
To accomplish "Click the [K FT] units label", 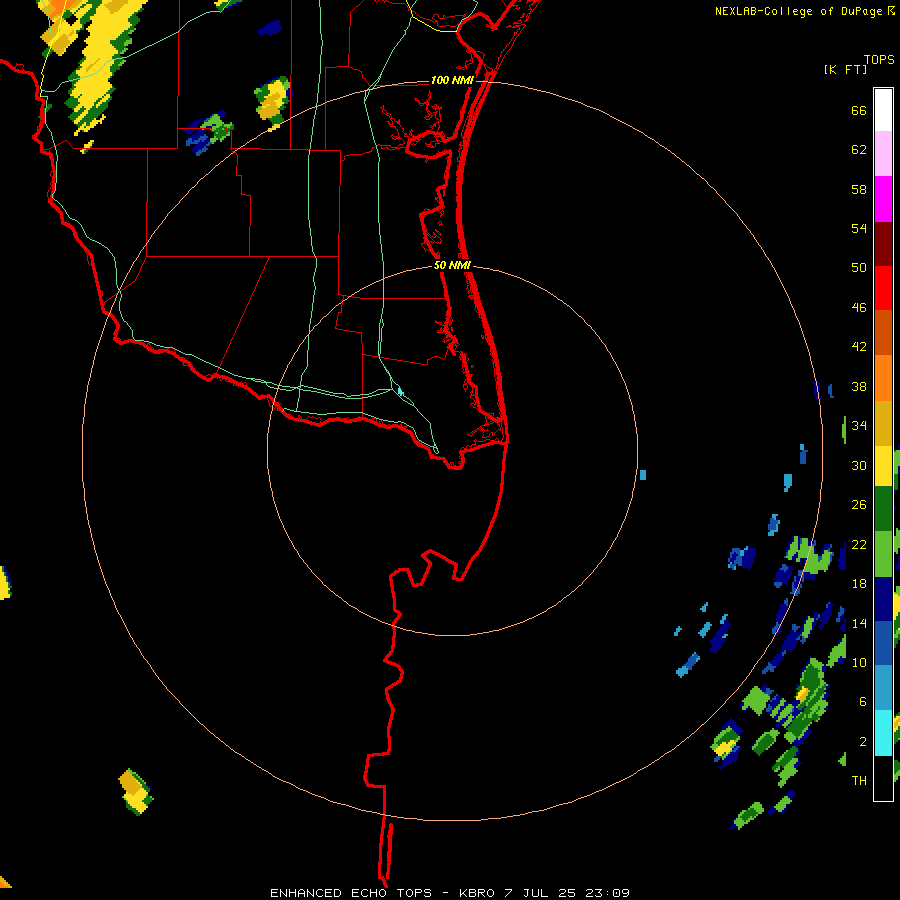I will [x=845, y=69].
